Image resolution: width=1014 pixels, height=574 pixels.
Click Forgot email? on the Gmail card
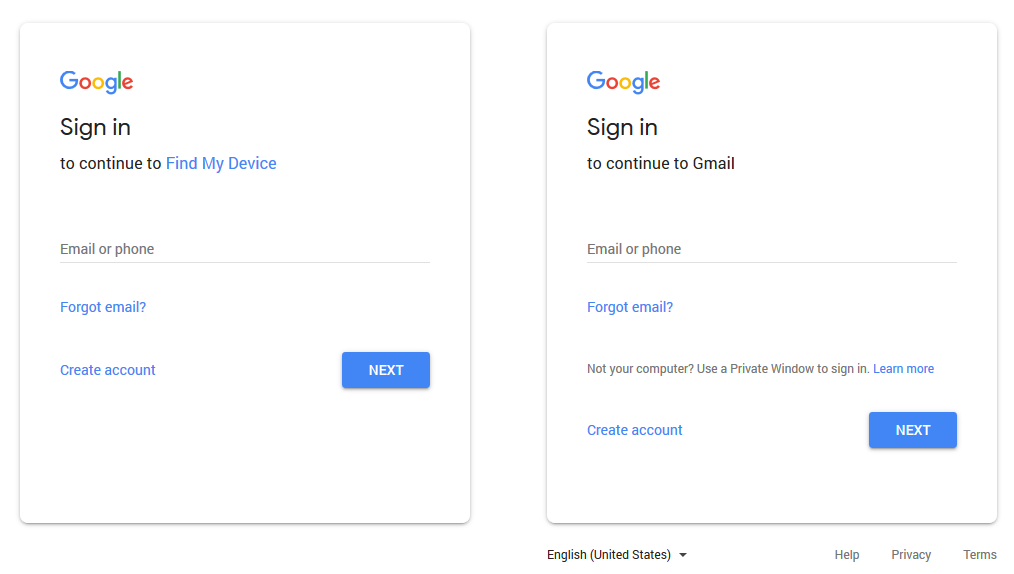[630, 307]
